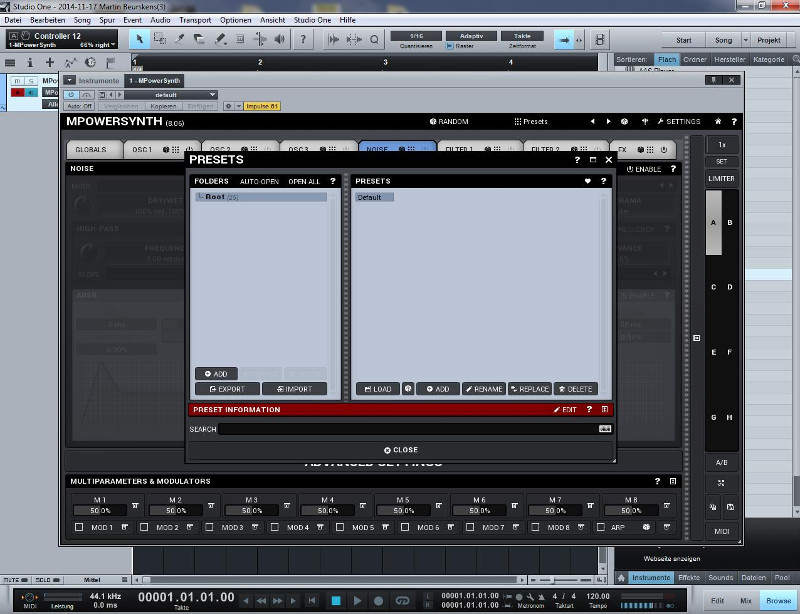The image size is (800, 614).
Task: Enable the ARP checkbox
Action: [601, 527]
